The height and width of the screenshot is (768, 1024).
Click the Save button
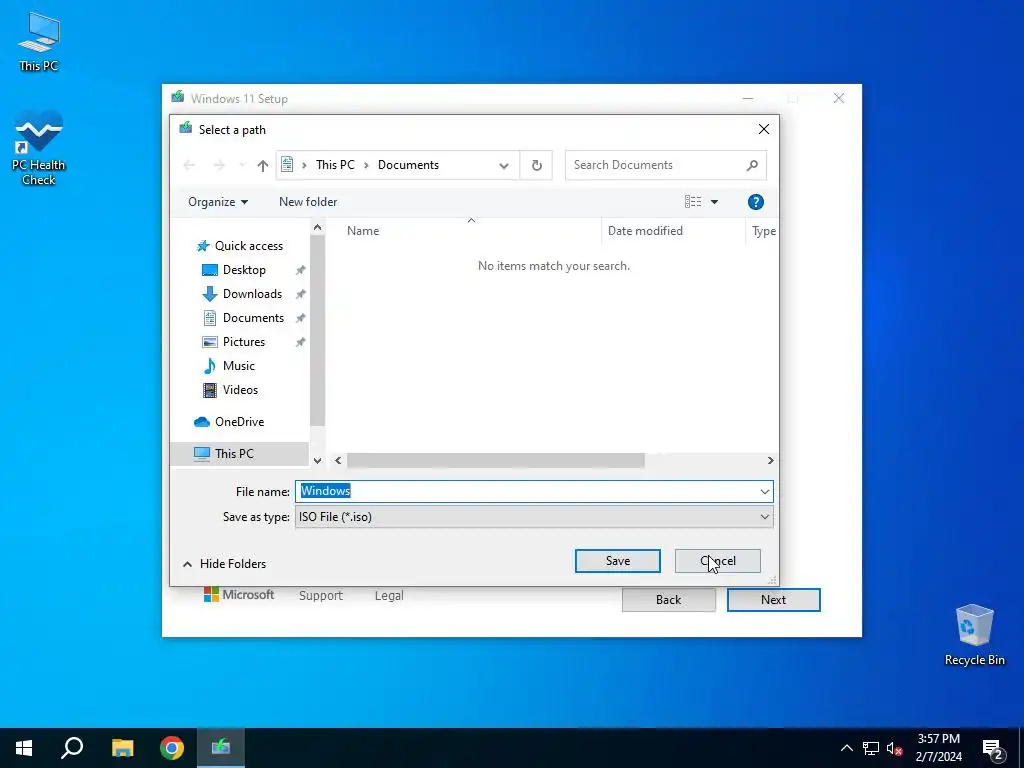(618, 561)
